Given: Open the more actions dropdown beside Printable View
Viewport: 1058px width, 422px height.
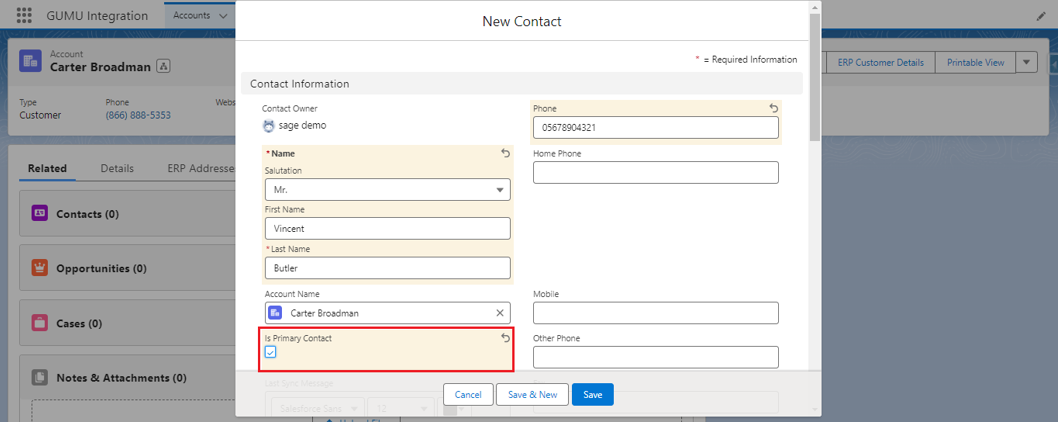Looking at the screenshot, I should click(x=1027, y=62).
